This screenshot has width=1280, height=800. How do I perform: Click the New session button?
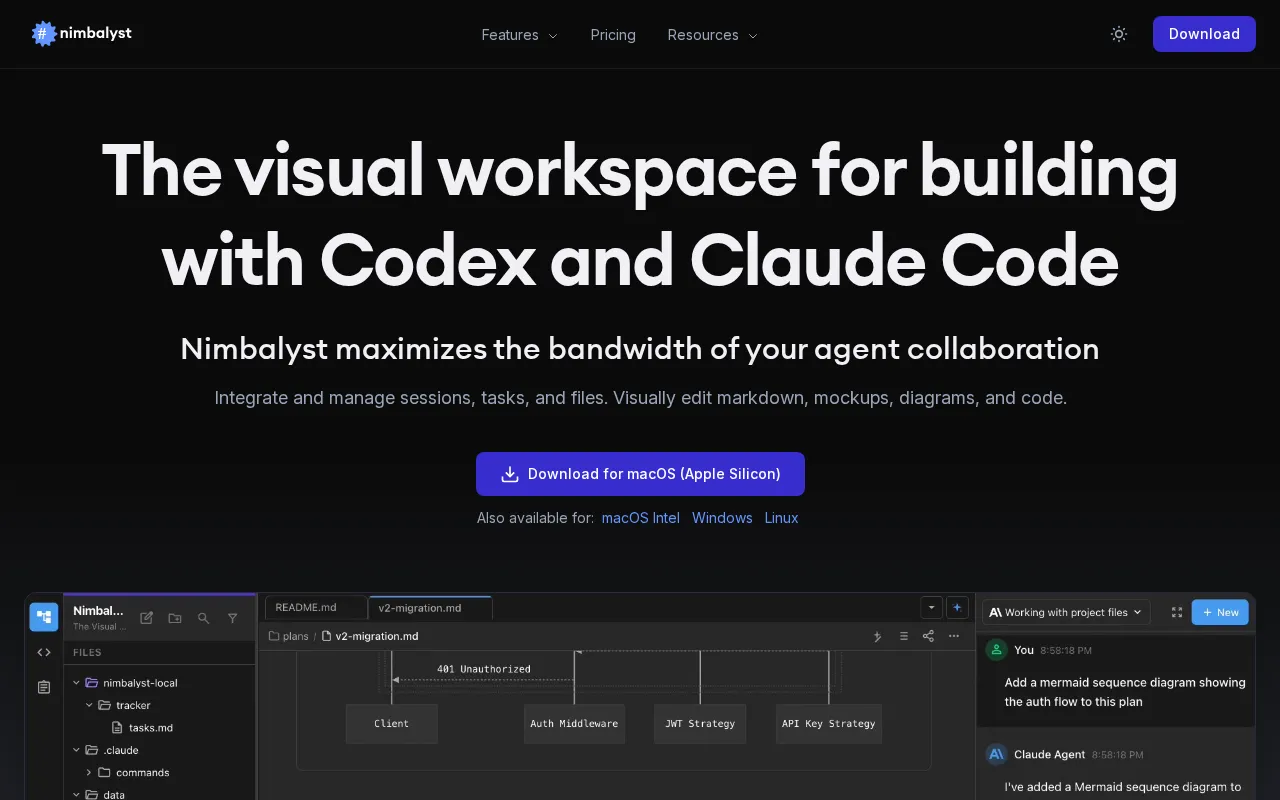[x=1220, y=612]
